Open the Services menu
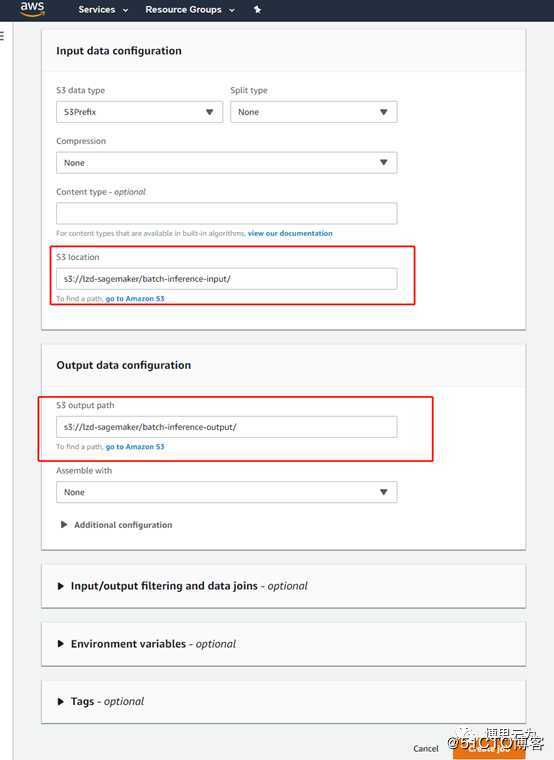The width and height of the screenshot is (554, 760). coord(103,10)
